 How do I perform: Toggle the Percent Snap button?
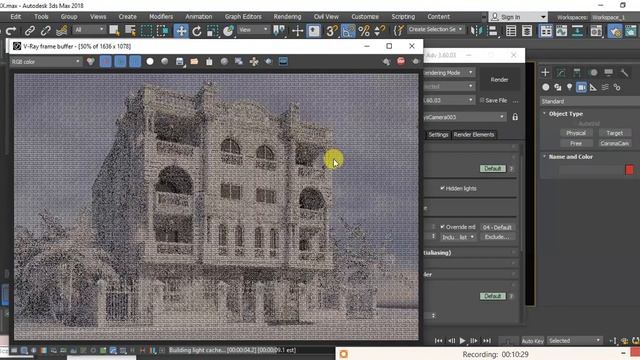coord(364,31)
